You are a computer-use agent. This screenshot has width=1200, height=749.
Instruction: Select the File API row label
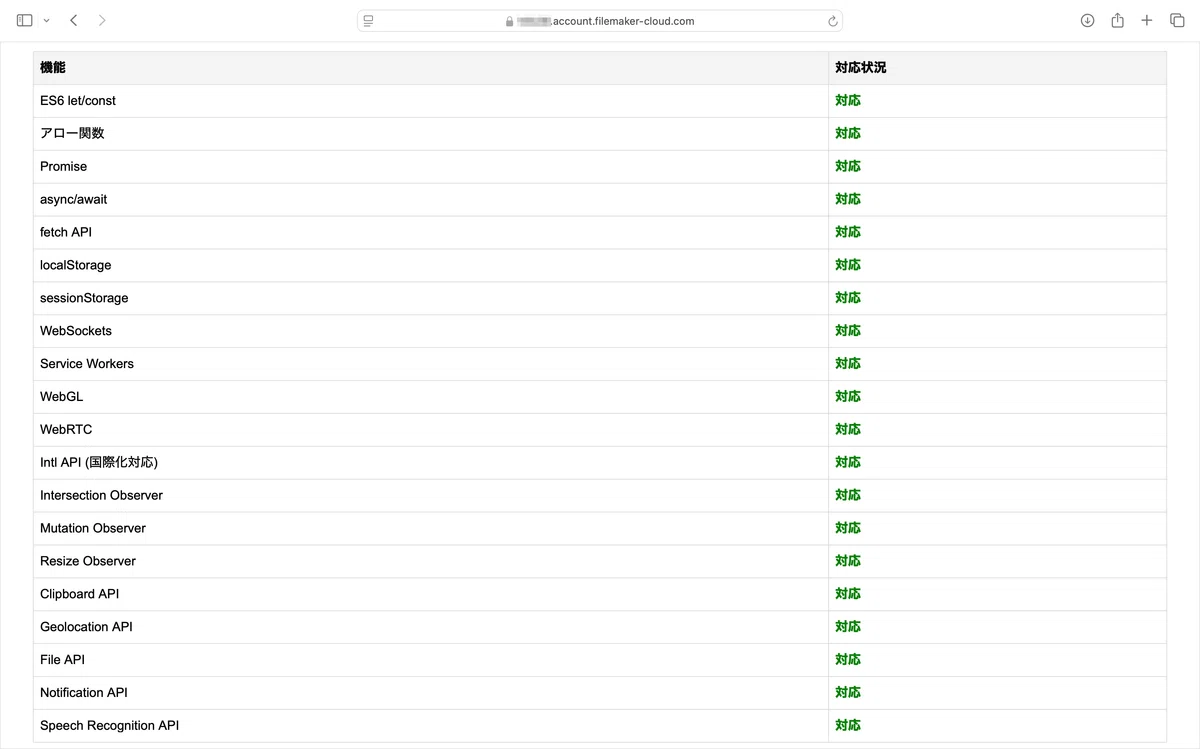[x=63, y=660]
